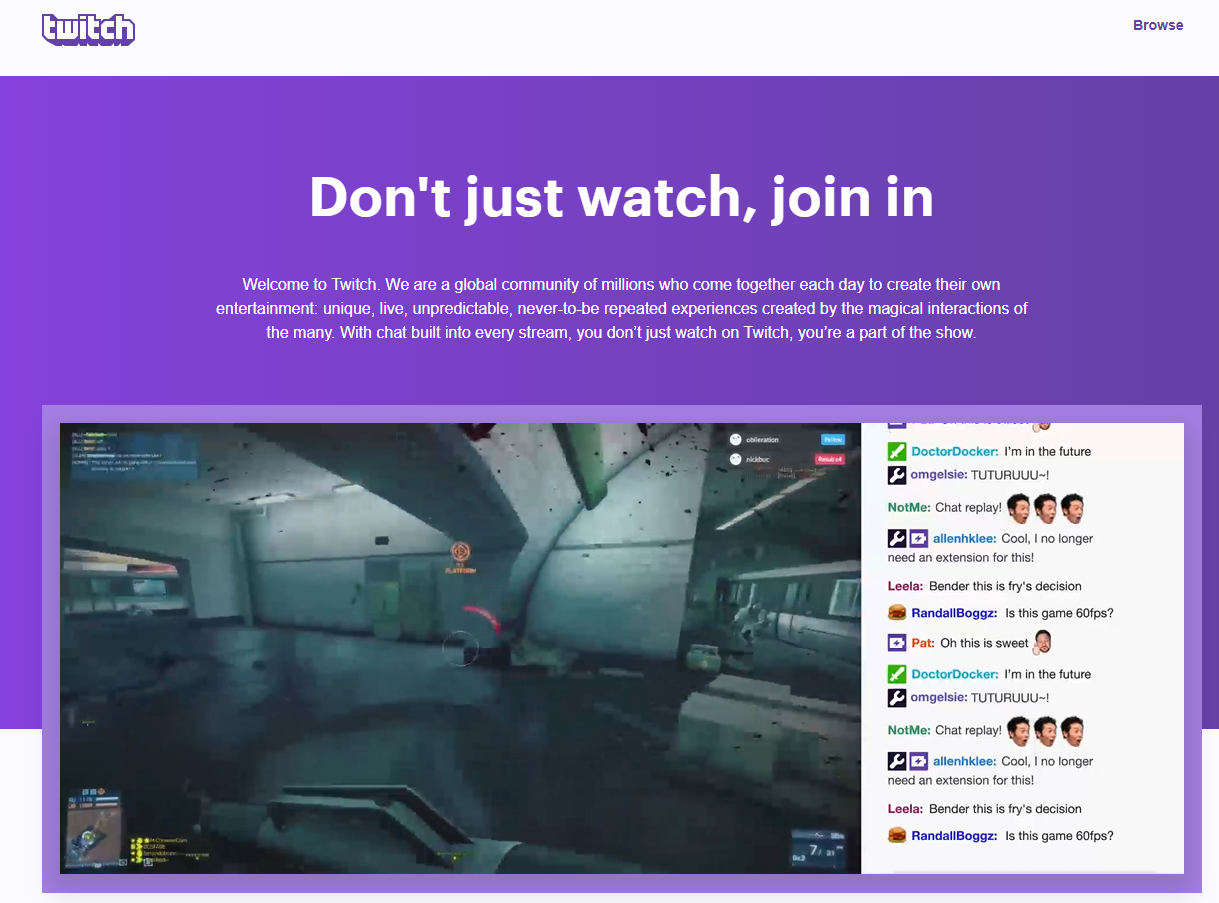Click the NotMe username in the upper Chat replay message
Image resolution: width=1219 pixels, height=903 pixels.
click(909, 508)
